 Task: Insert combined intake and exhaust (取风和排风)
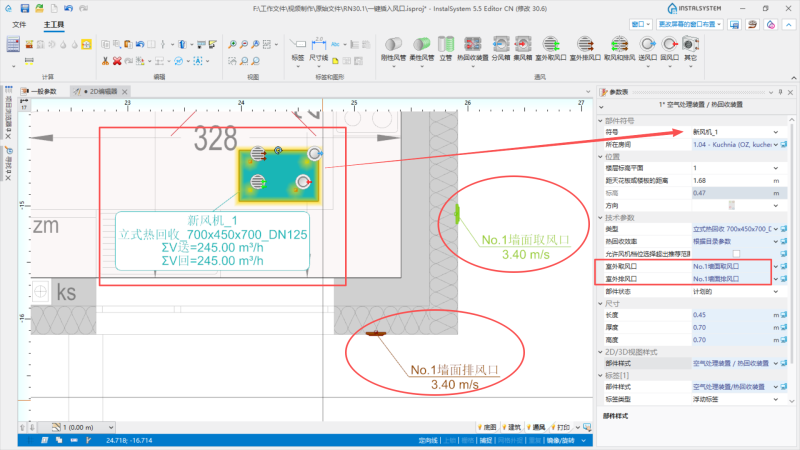pos(619,48)
